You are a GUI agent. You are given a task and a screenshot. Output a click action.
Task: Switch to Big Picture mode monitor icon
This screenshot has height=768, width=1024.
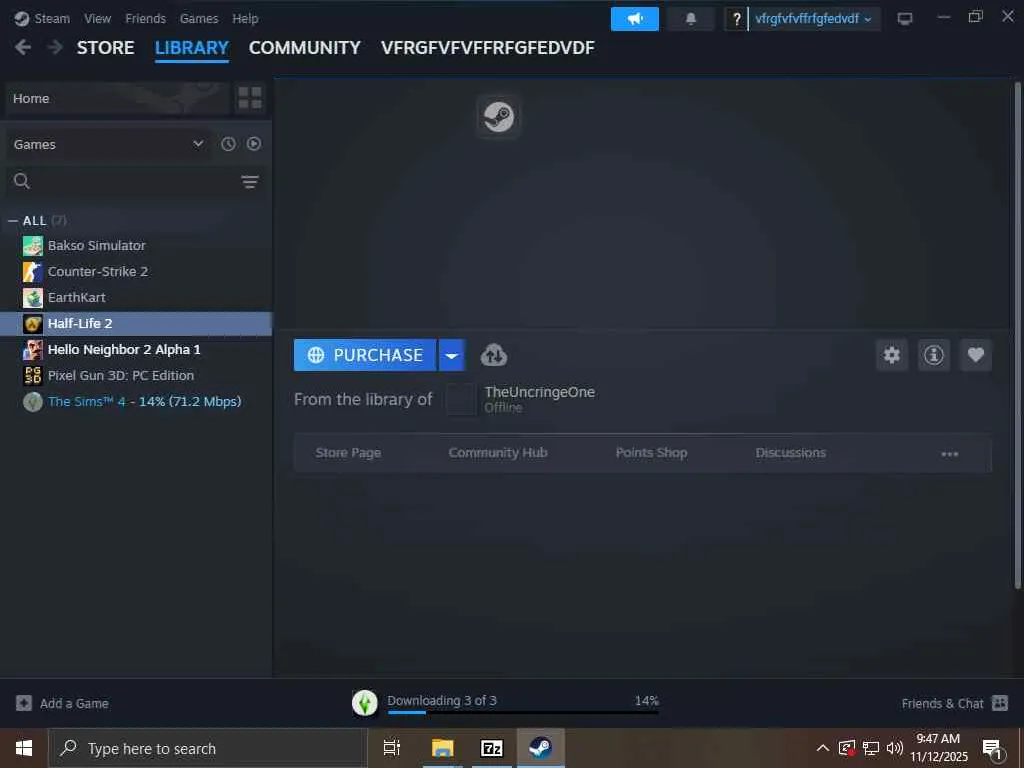(904, 18)
